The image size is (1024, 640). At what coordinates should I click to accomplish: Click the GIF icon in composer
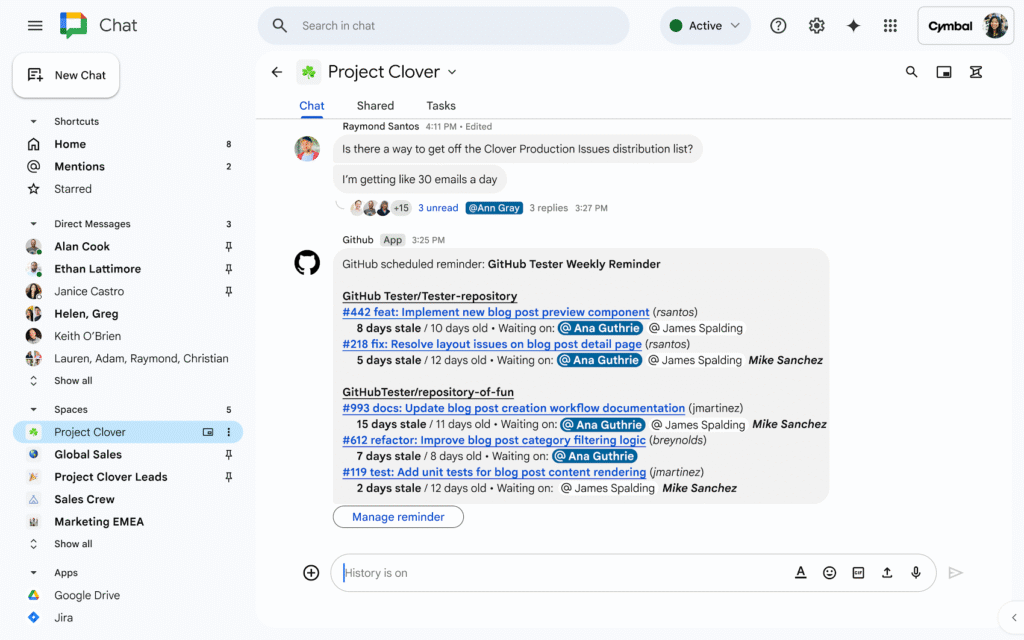coord(858,573)
